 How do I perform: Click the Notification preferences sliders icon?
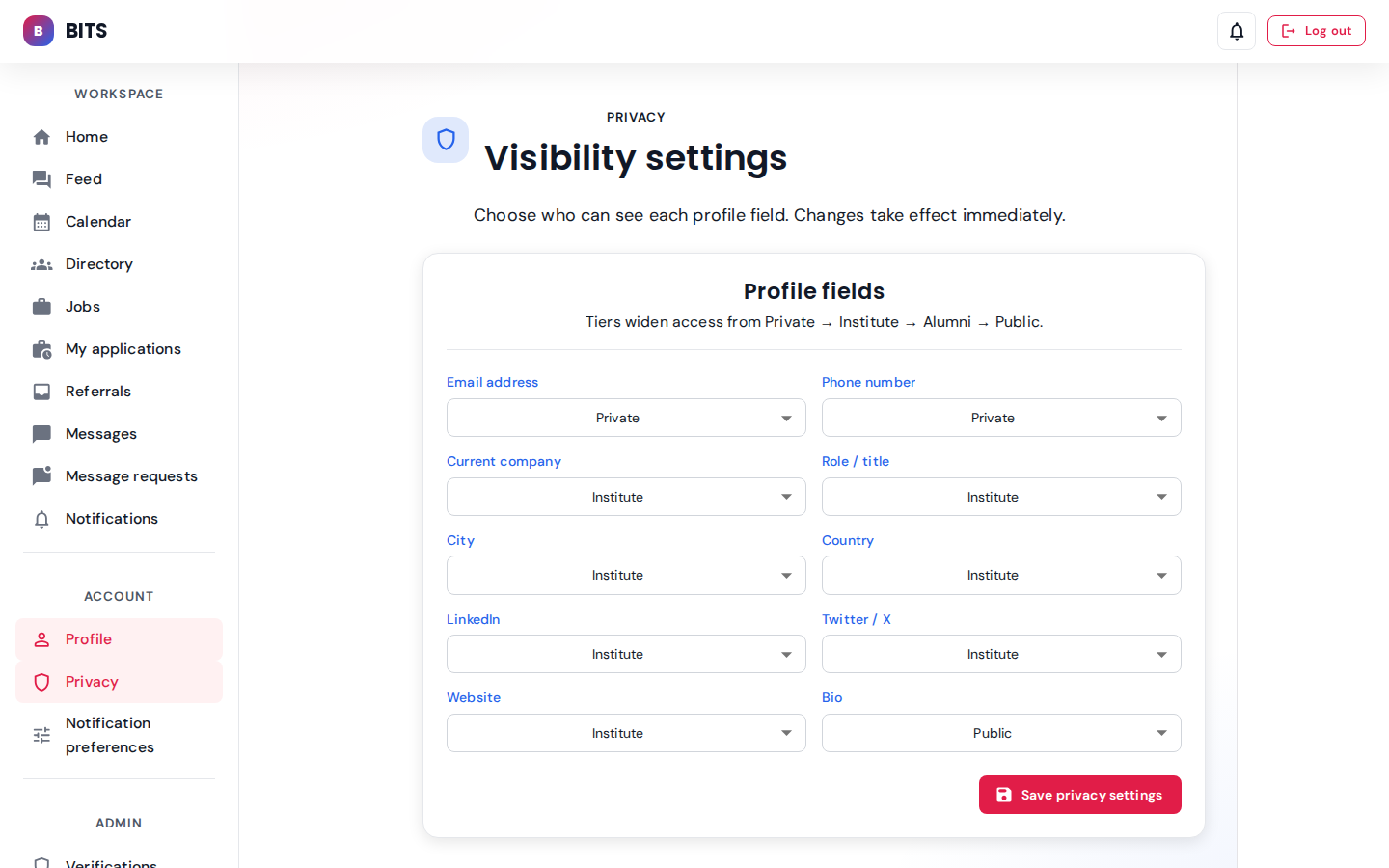click(41, 735)
